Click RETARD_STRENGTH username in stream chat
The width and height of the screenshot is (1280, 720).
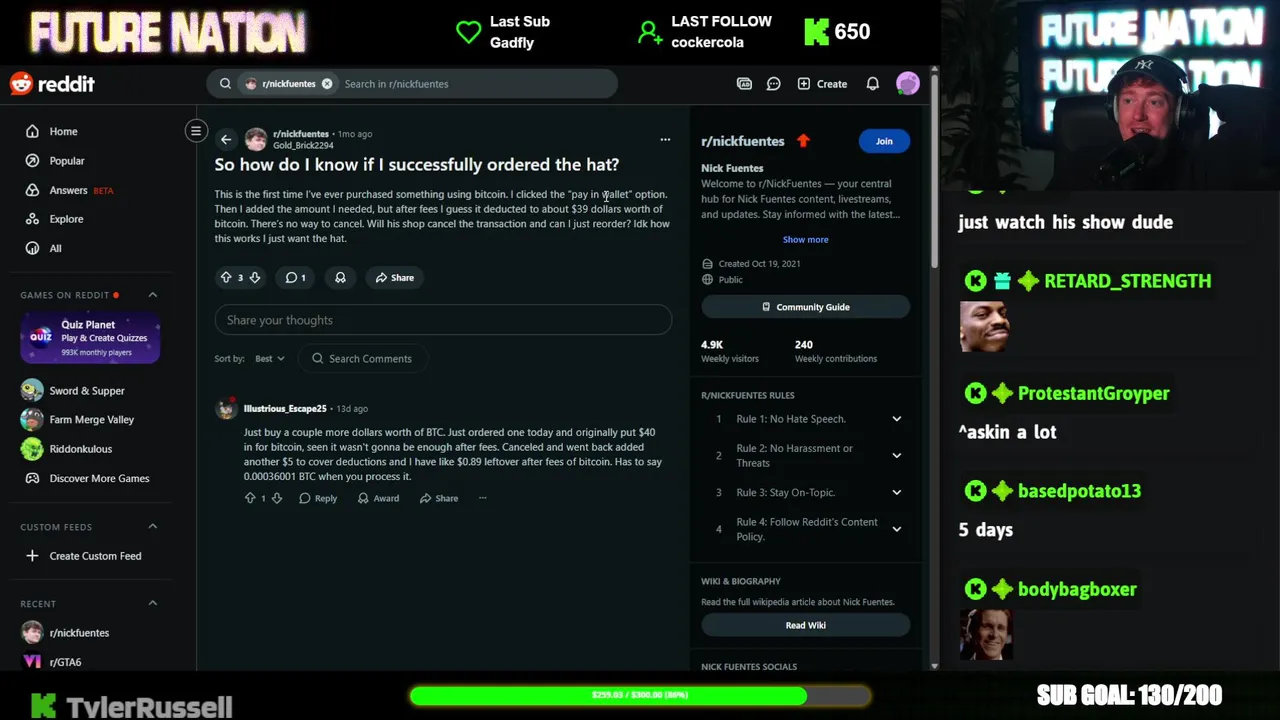click(x=1127, y=281)
